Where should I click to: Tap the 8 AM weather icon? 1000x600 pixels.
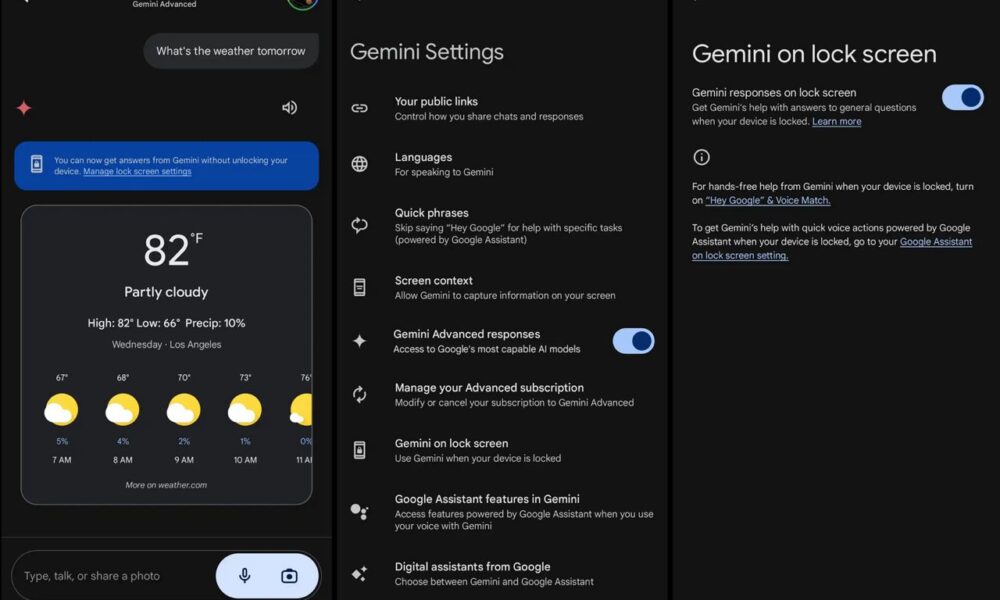pos(122,410)
